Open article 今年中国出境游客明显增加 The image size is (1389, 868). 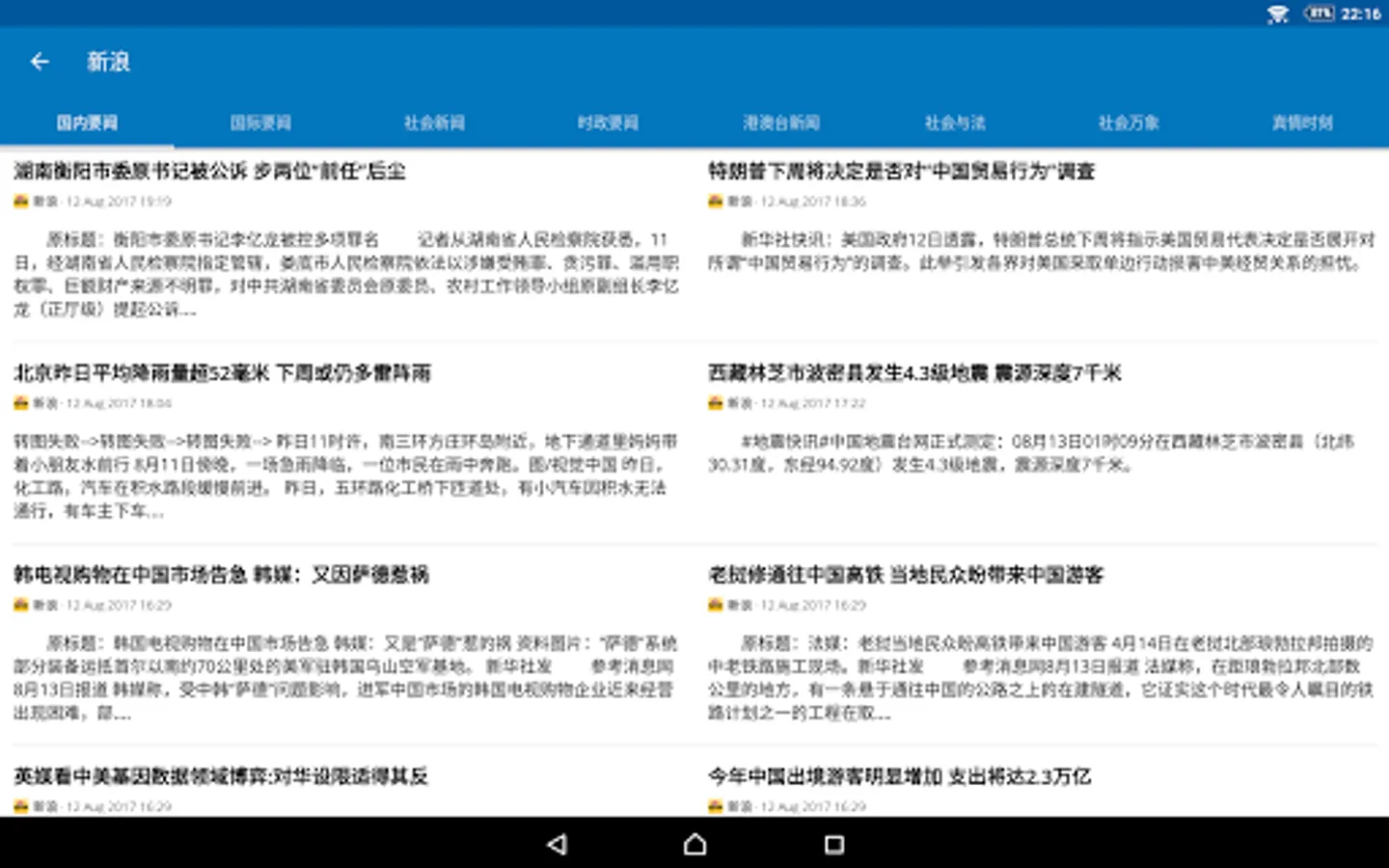tap(899, 776)
